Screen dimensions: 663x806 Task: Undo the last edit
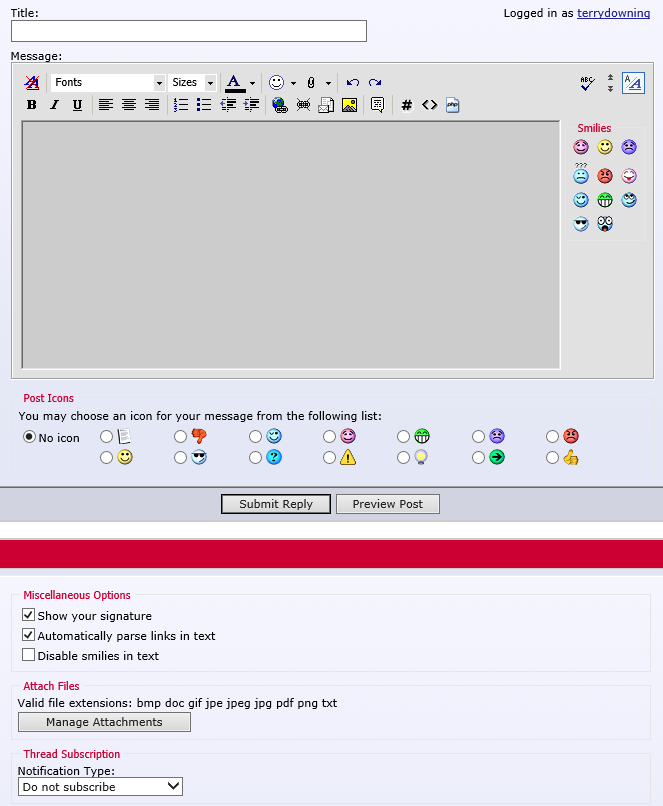coord(353,82)
